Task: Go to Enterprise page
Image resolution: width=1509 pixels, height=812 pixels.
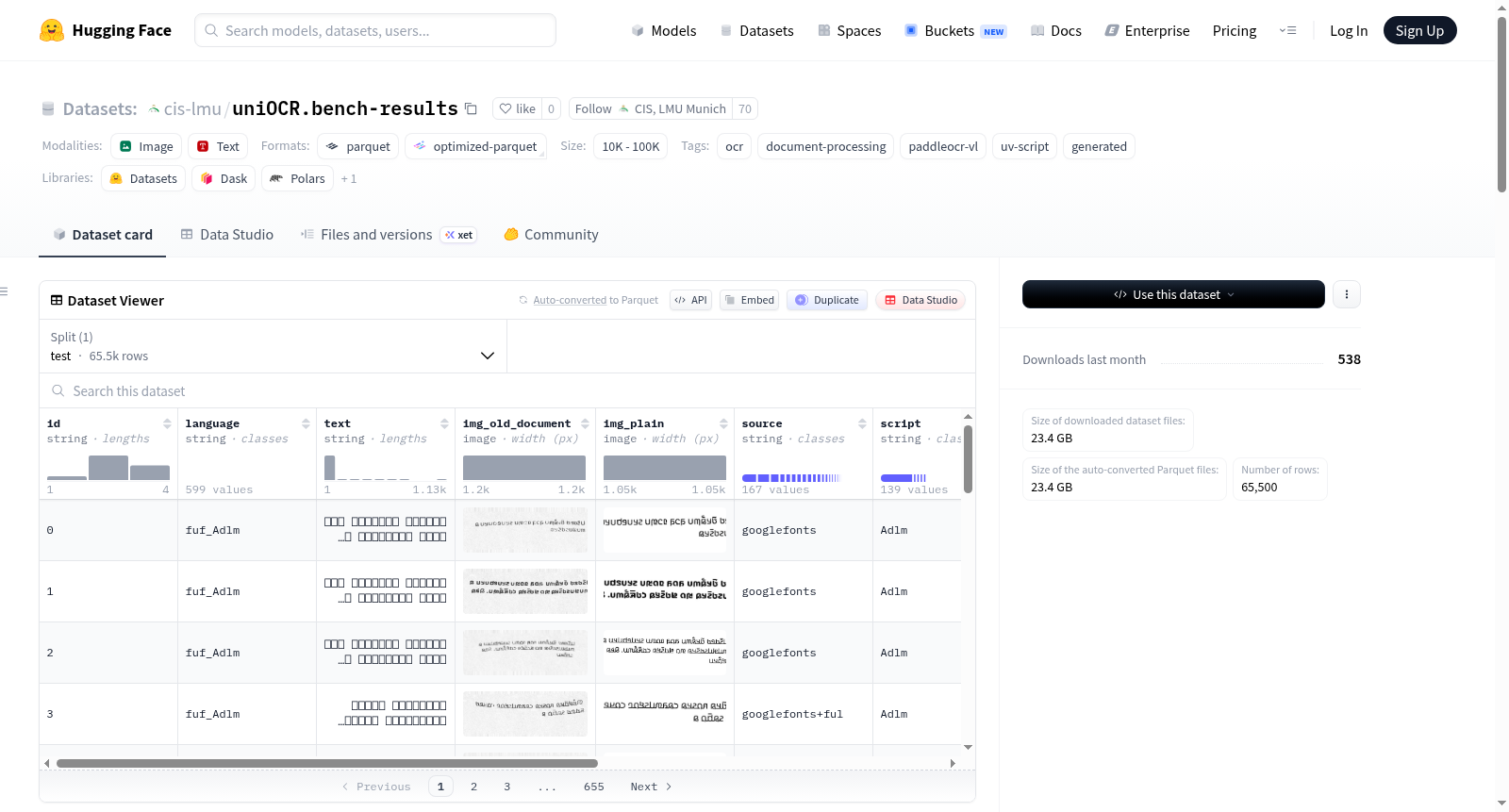Action: 1147,30
